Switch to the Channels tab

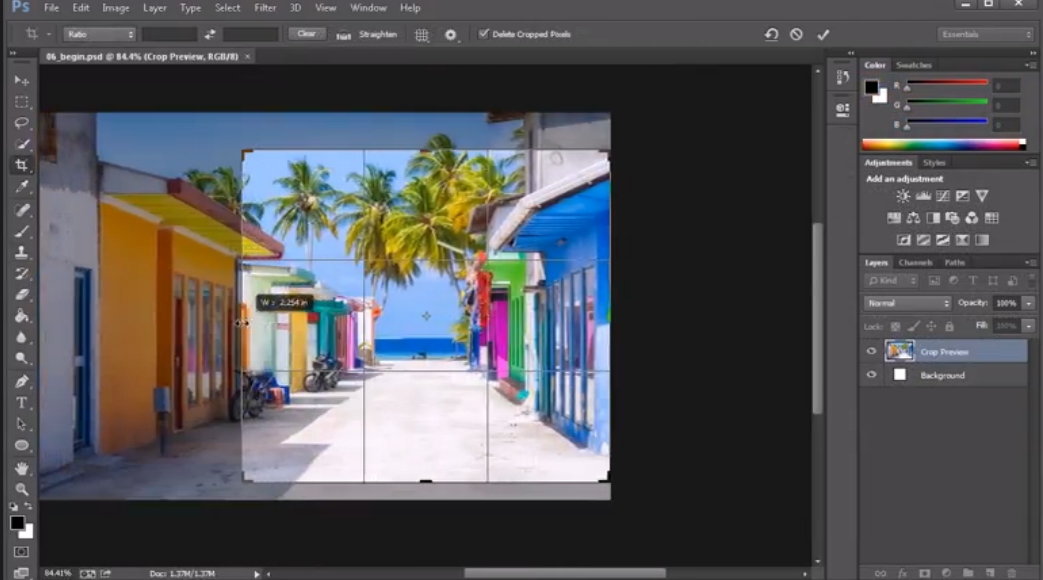pos(915,262)
